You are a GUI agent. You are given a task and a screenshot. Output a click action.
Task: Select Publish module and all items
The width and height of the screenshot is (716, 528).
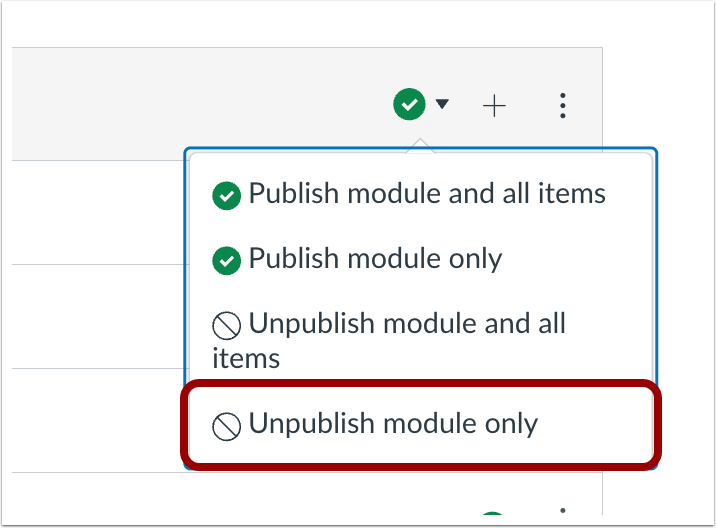coord(409,194)
